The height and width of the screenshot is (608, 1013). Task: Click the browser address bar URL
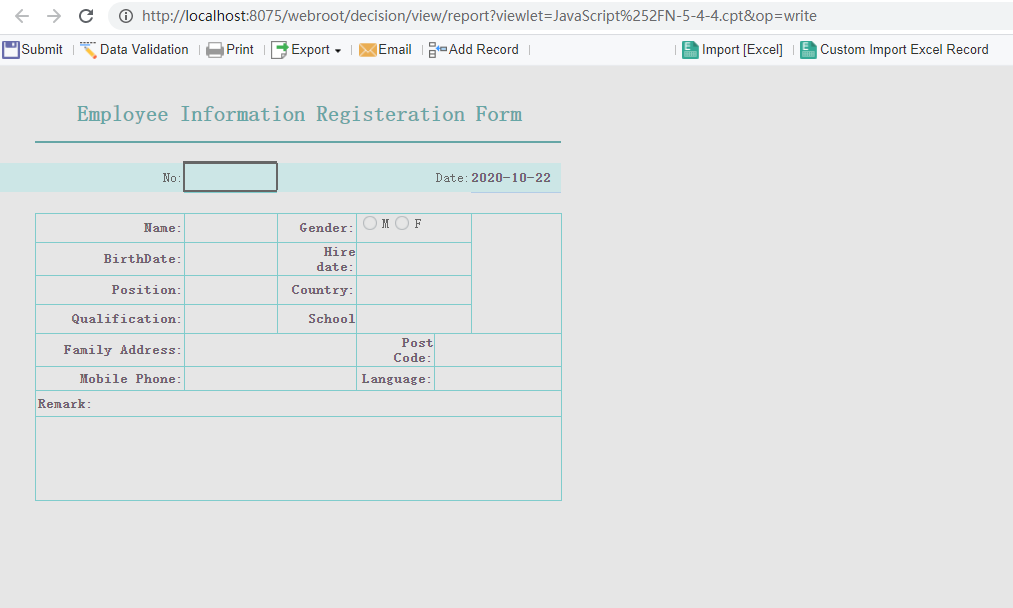coord(479,16)
